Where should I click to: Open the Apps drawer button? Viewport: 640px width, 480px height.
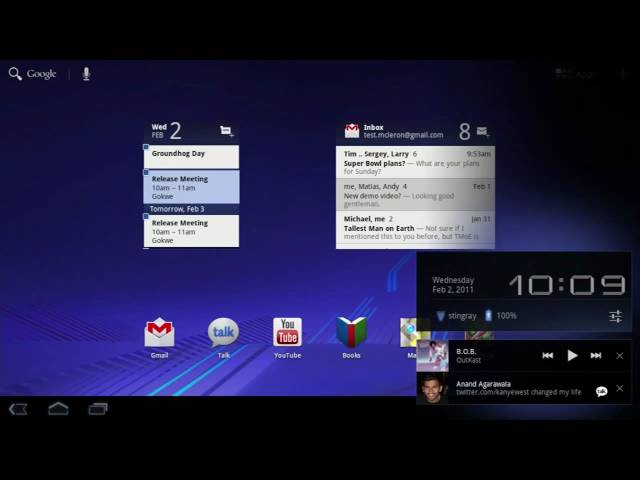click(x=576, y=75)
